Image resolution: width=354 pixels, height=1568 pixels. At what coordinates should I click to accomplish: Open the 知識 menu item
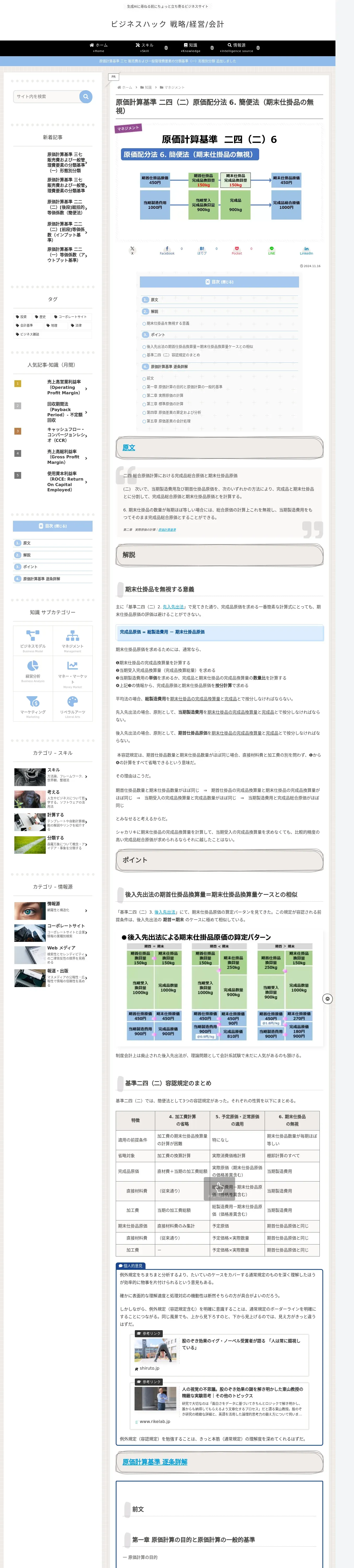pyautogui.click(x=190, y=48)
